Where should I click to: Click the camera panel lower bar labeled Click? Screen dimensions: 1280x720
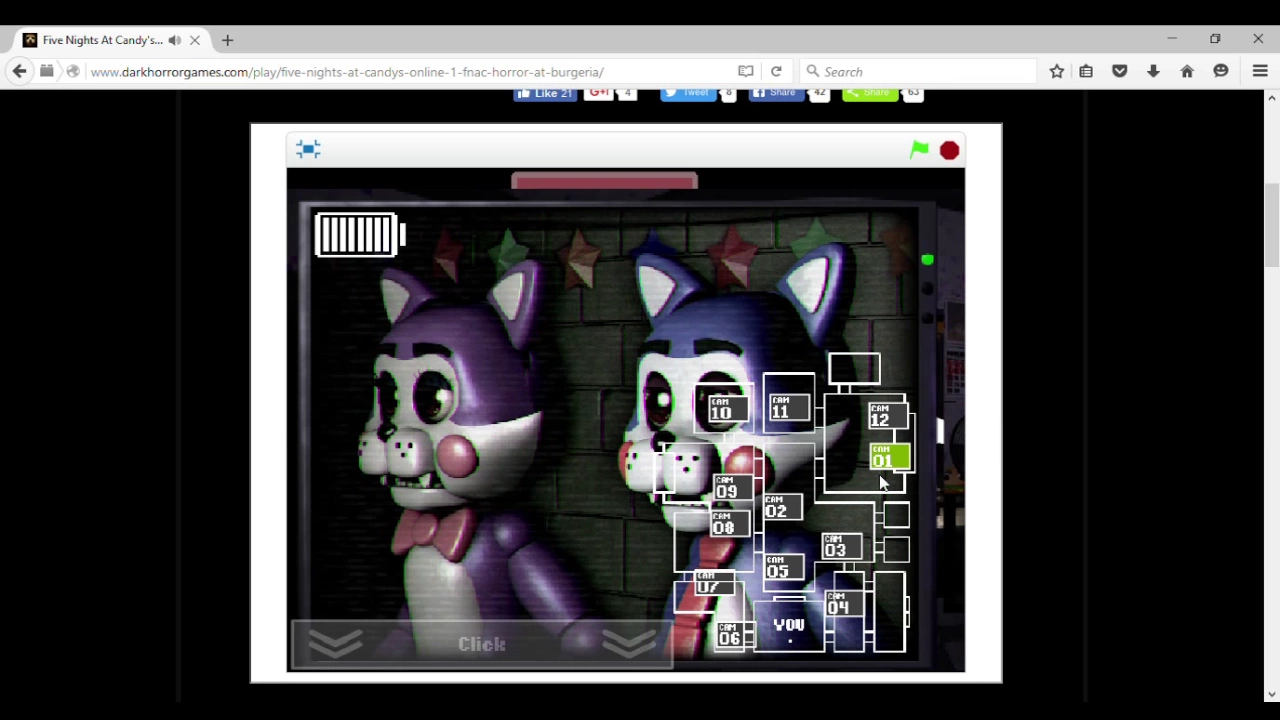(x=482, y=644)
